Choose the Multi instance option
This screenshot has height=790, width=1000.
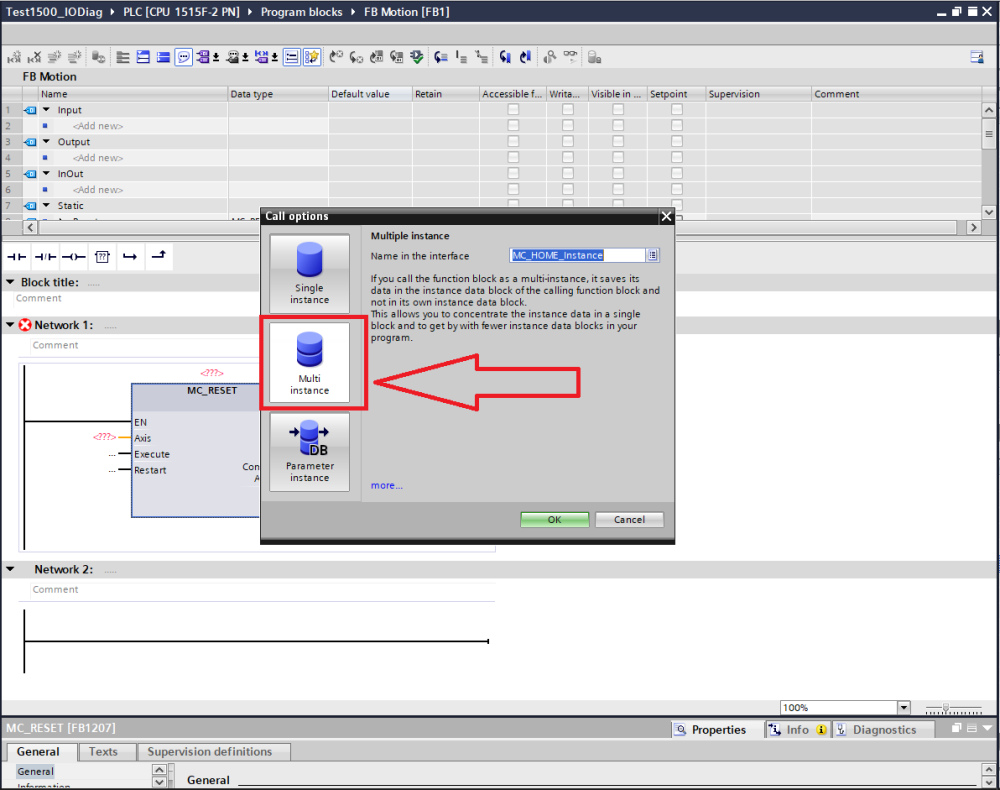tap(309, 364)
